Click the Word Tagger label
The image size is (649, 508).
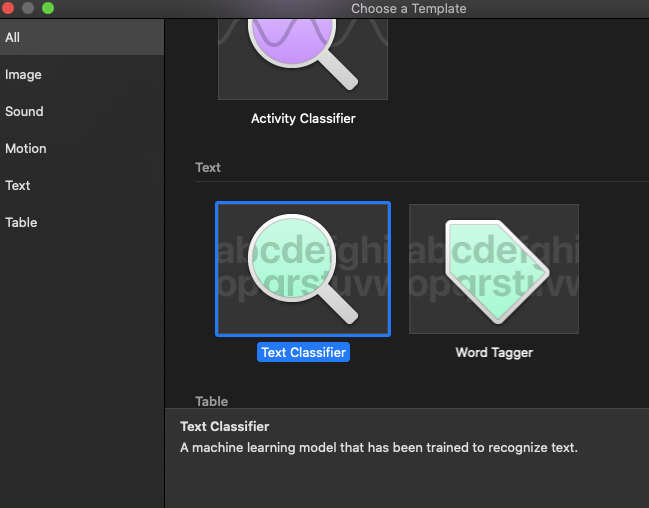494,352
